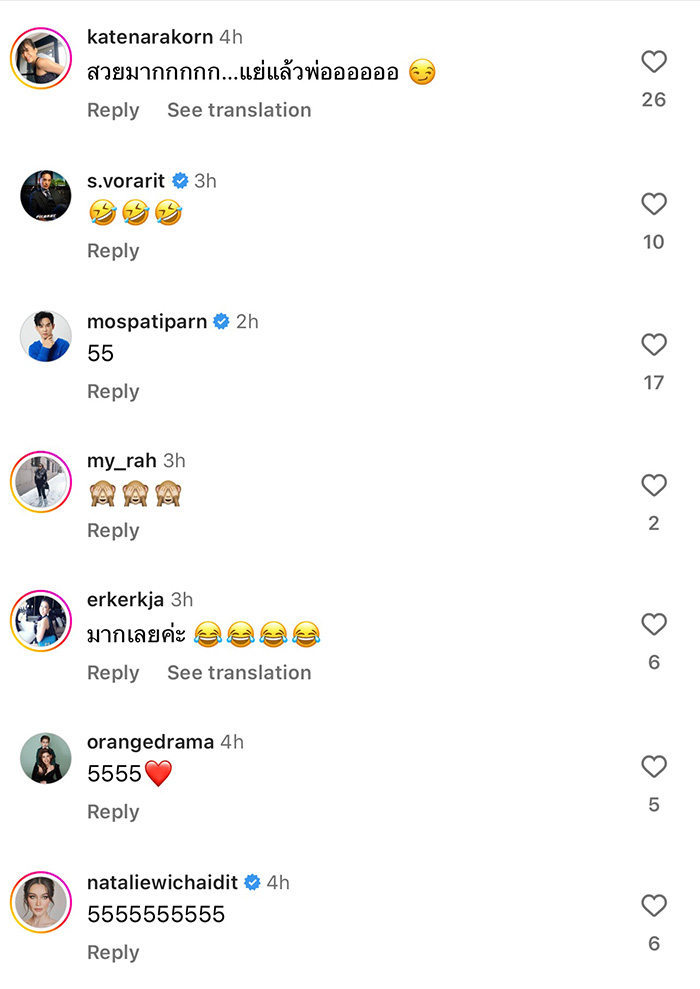Screen dimensions: 700x989
Task: Like s.vorarit's laughing emoji comment
Action: [653, 204]
